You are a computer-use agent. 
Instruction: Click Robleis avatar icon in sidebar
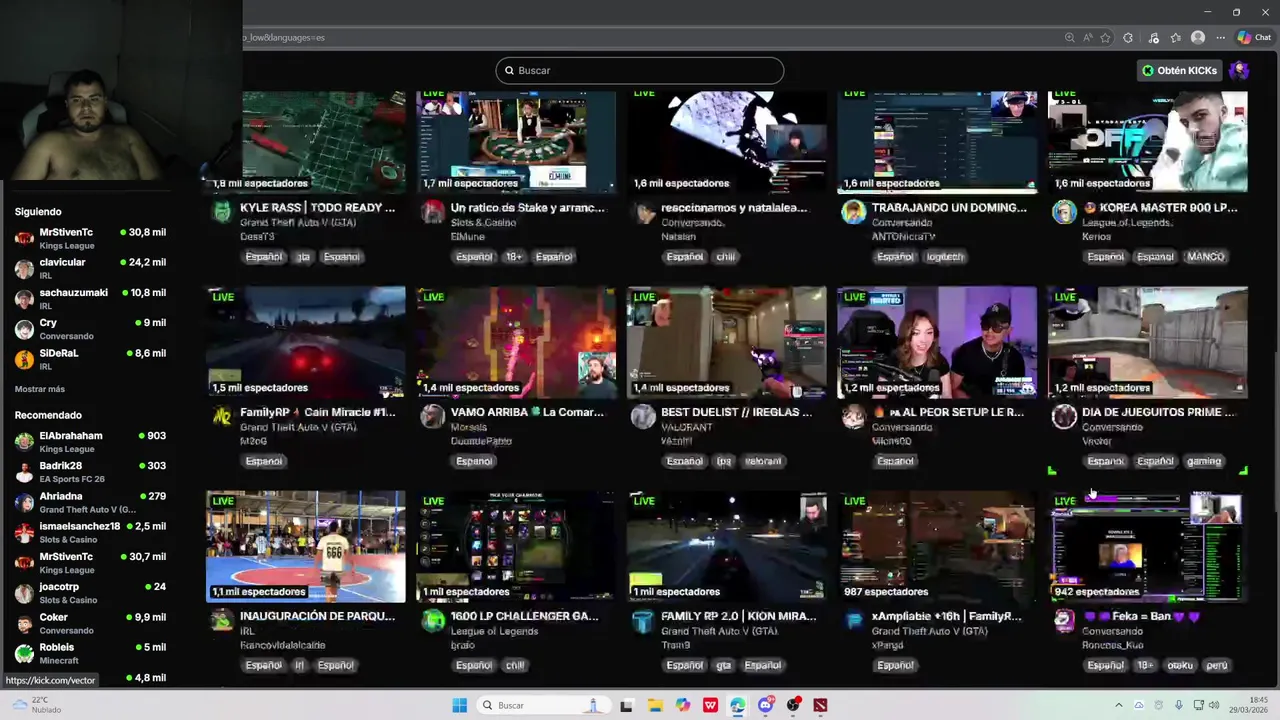click(24, 653)
